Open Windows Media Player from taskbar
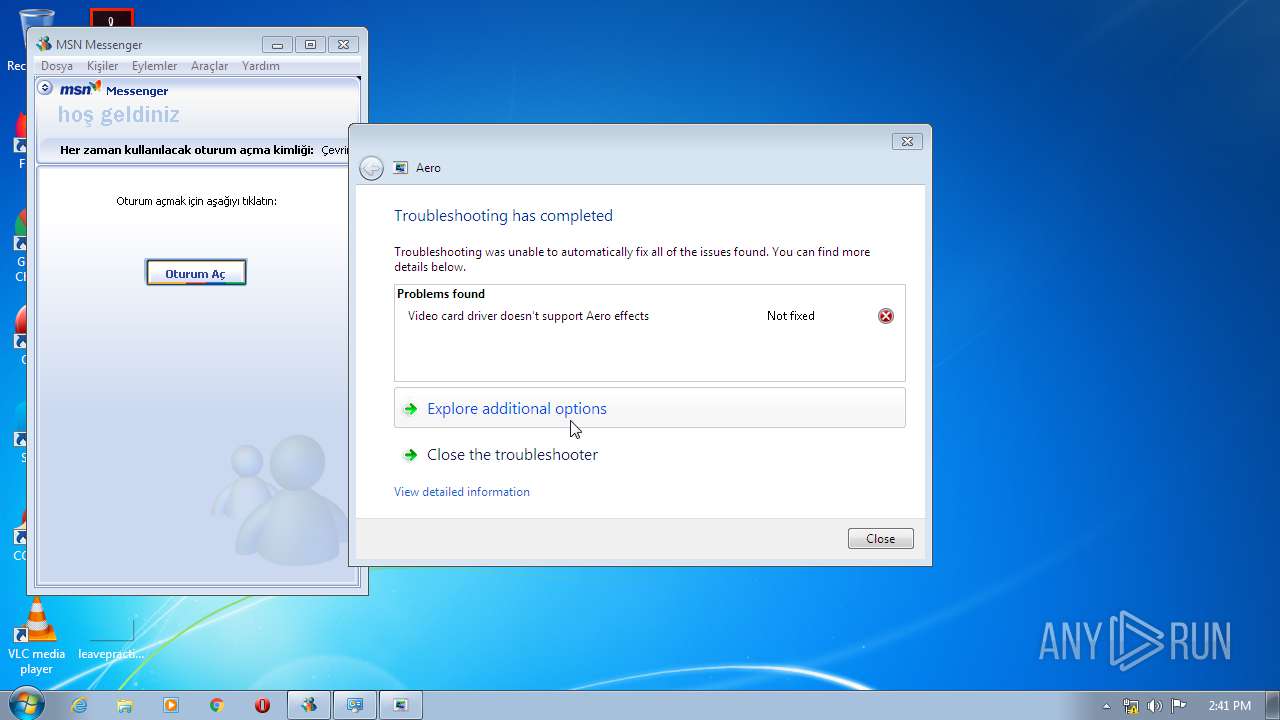 (171, 705)
